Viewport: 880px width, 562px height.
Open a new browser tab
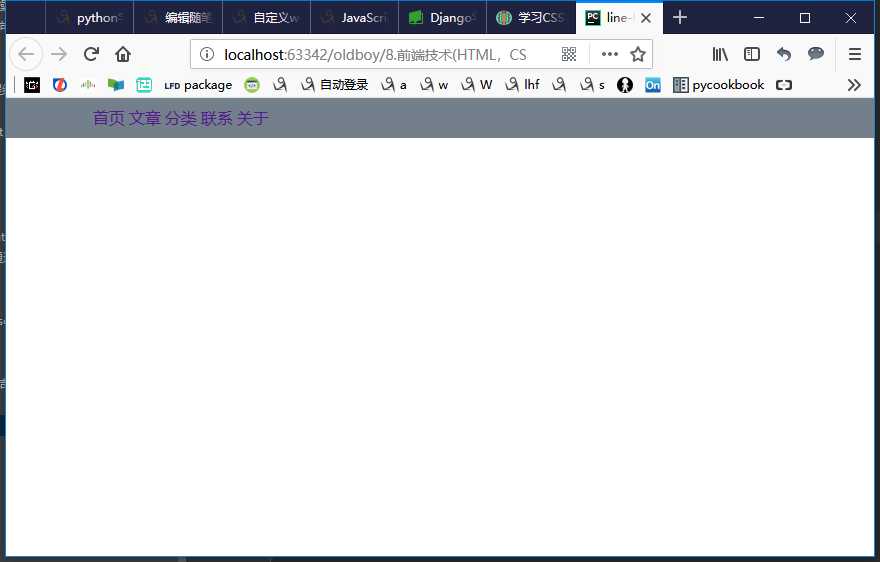[x=680, y=17]
